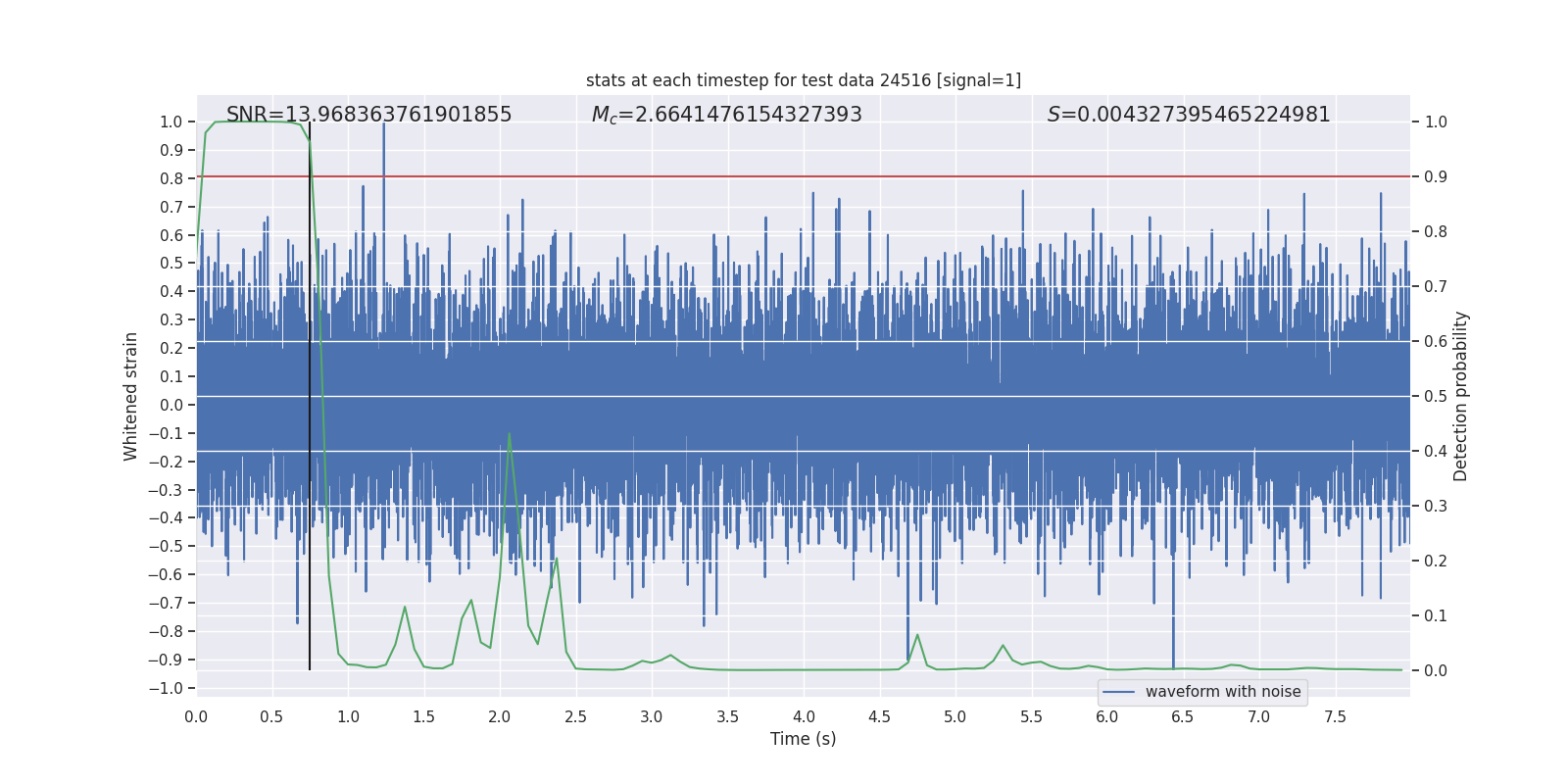
Task: Select the chirp mass Mc annotation
Action: tap(726, 115)
